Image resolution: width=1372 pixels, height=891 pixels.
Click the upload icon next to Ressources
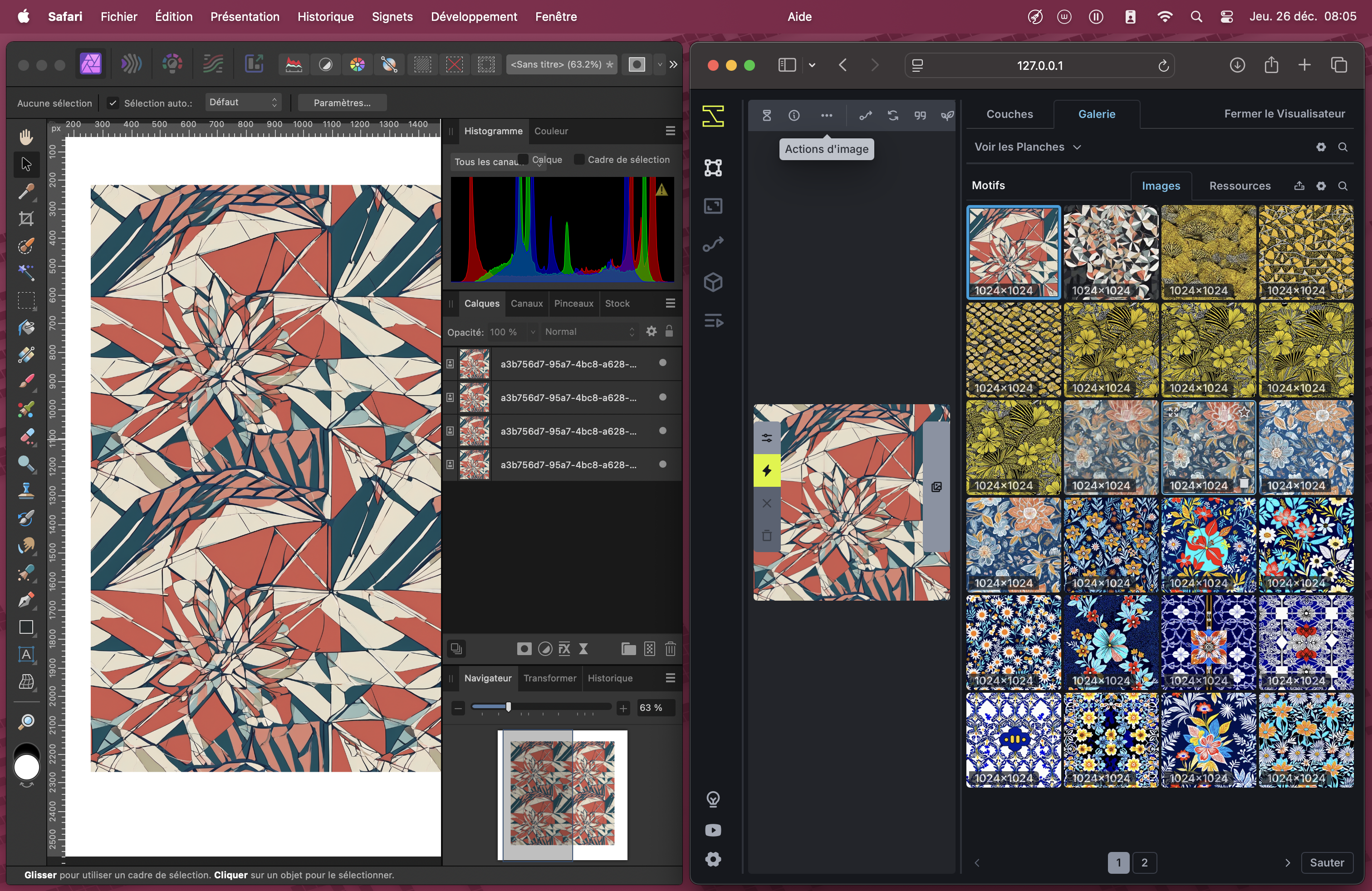click(1299, 186)
